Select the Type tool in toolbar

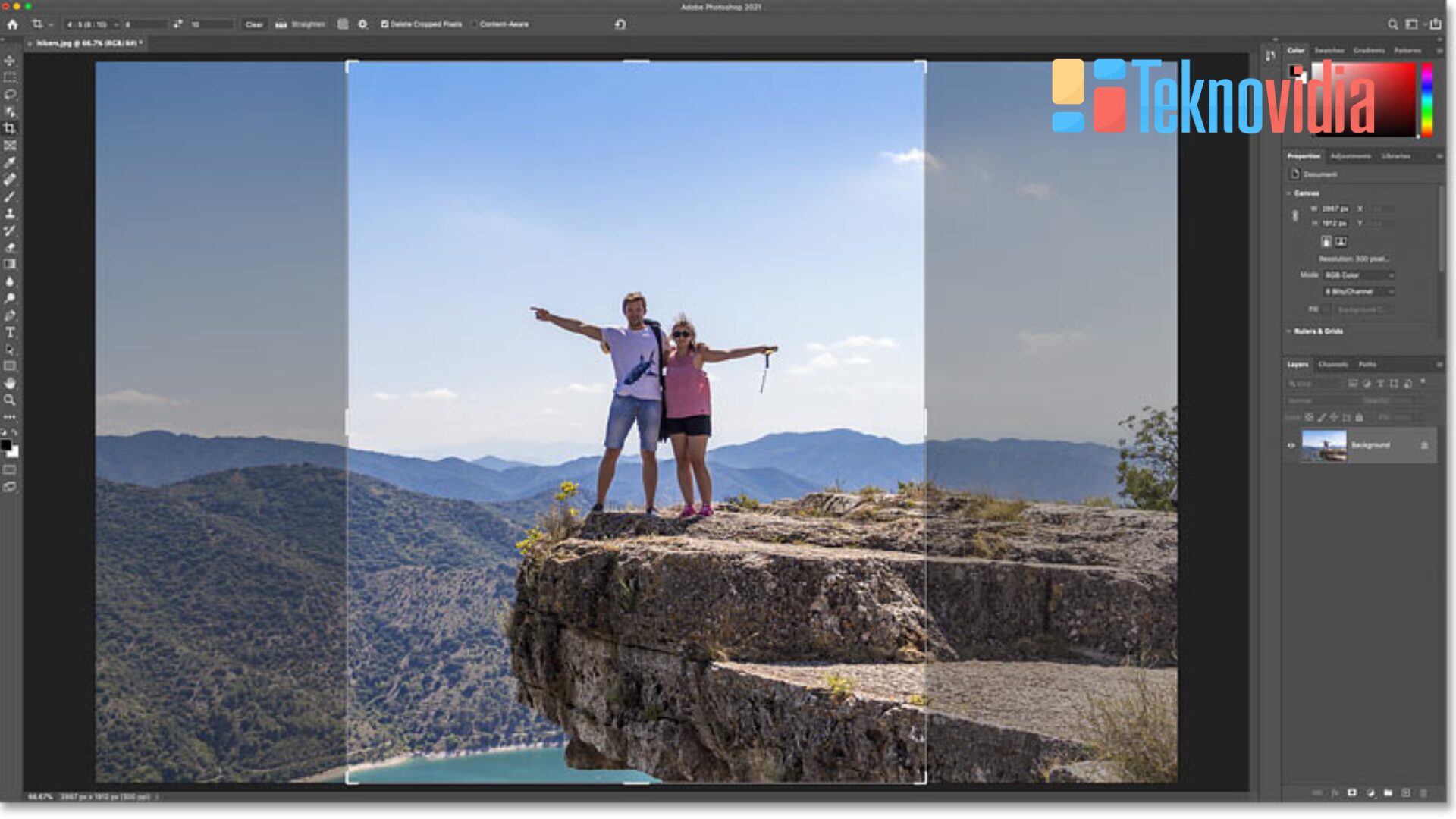click(10, 332)
